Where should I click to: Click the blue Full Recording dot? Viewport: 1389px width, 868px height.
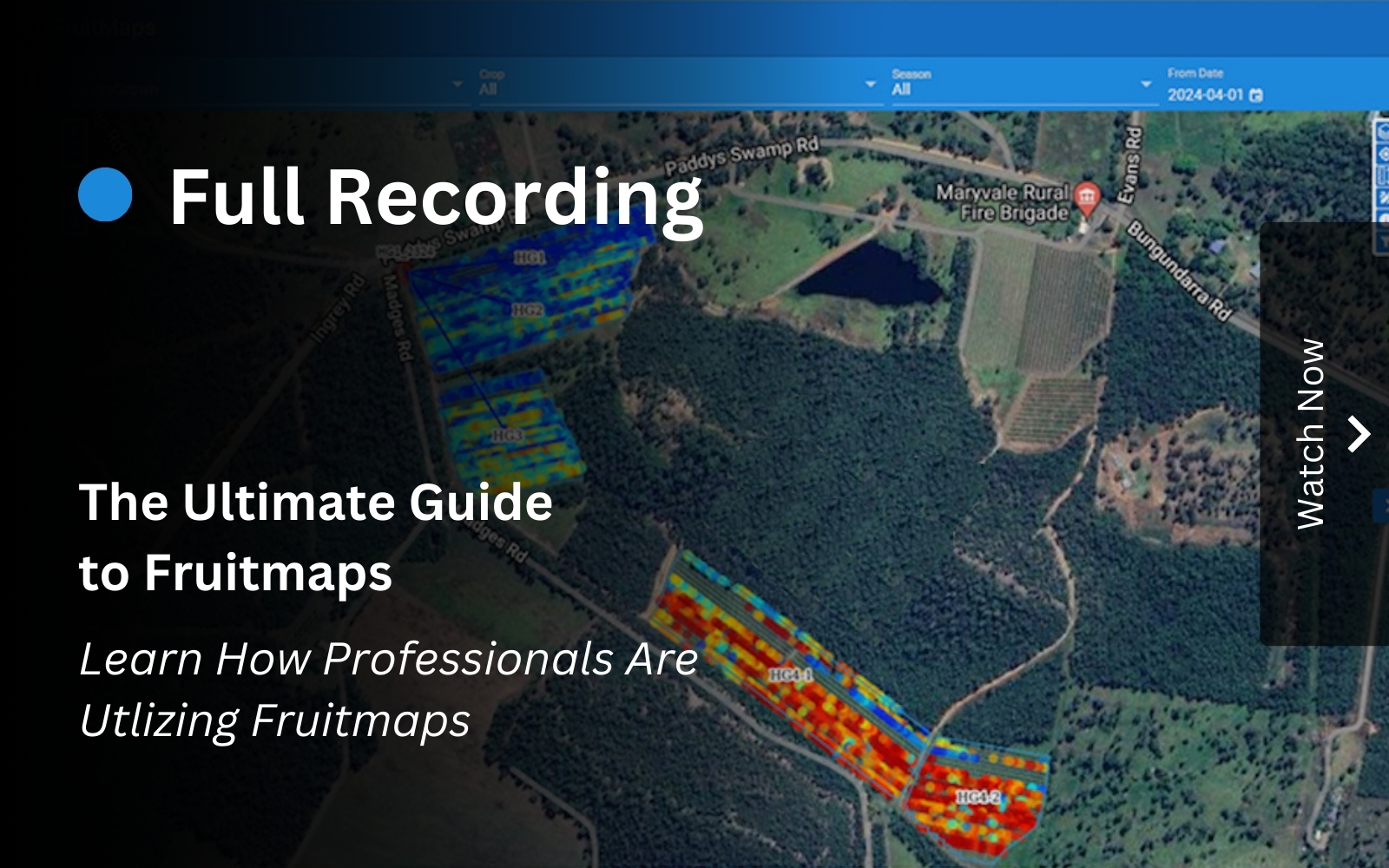(105, 195)
